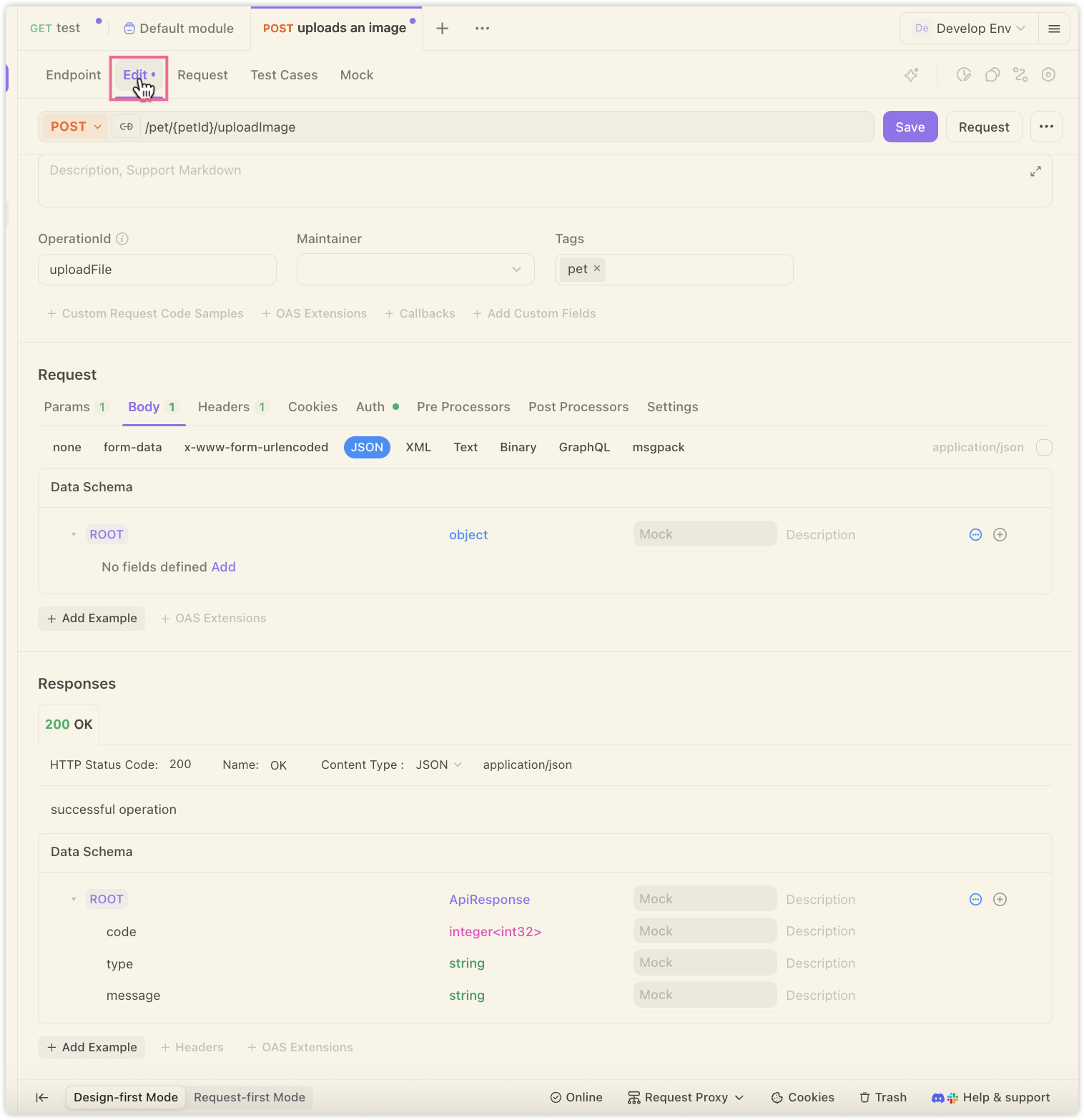
Task: Click the purple Save button
Action: (x=910, y=127)
